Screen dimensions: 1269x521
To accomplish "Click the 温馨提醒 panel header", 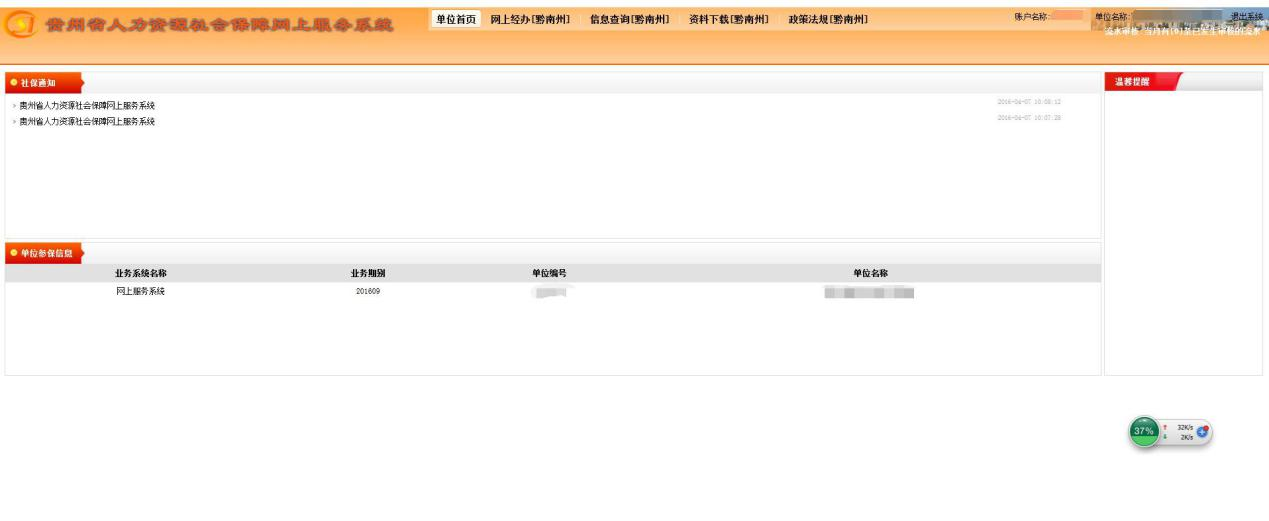I will (x=1133, y=82).
